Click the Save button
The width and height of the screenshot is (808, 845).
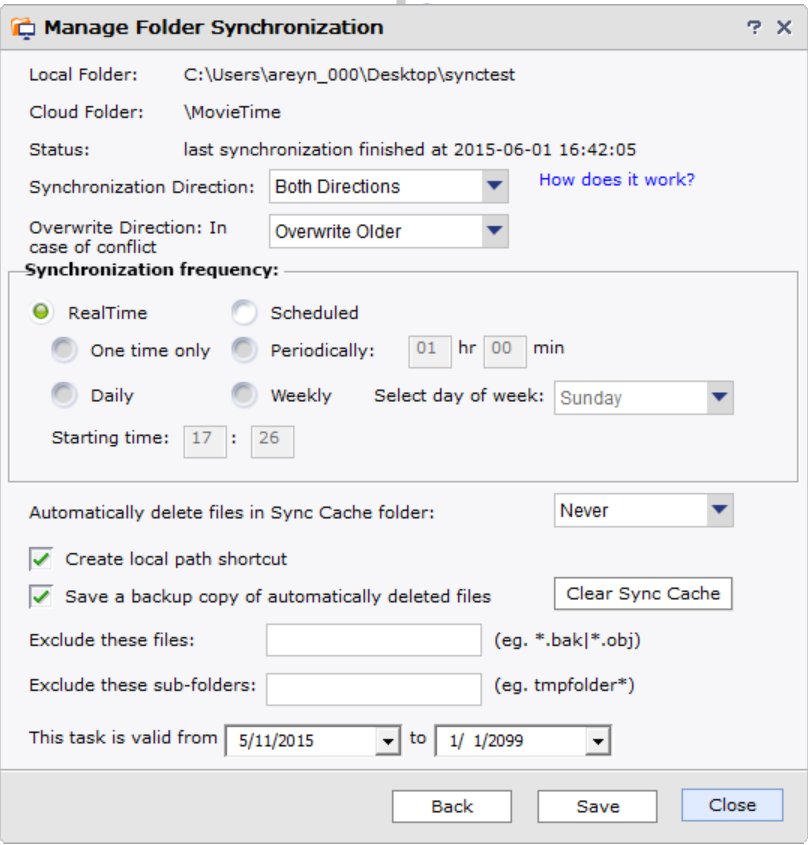pyautogui.click(x=597, y=806)
